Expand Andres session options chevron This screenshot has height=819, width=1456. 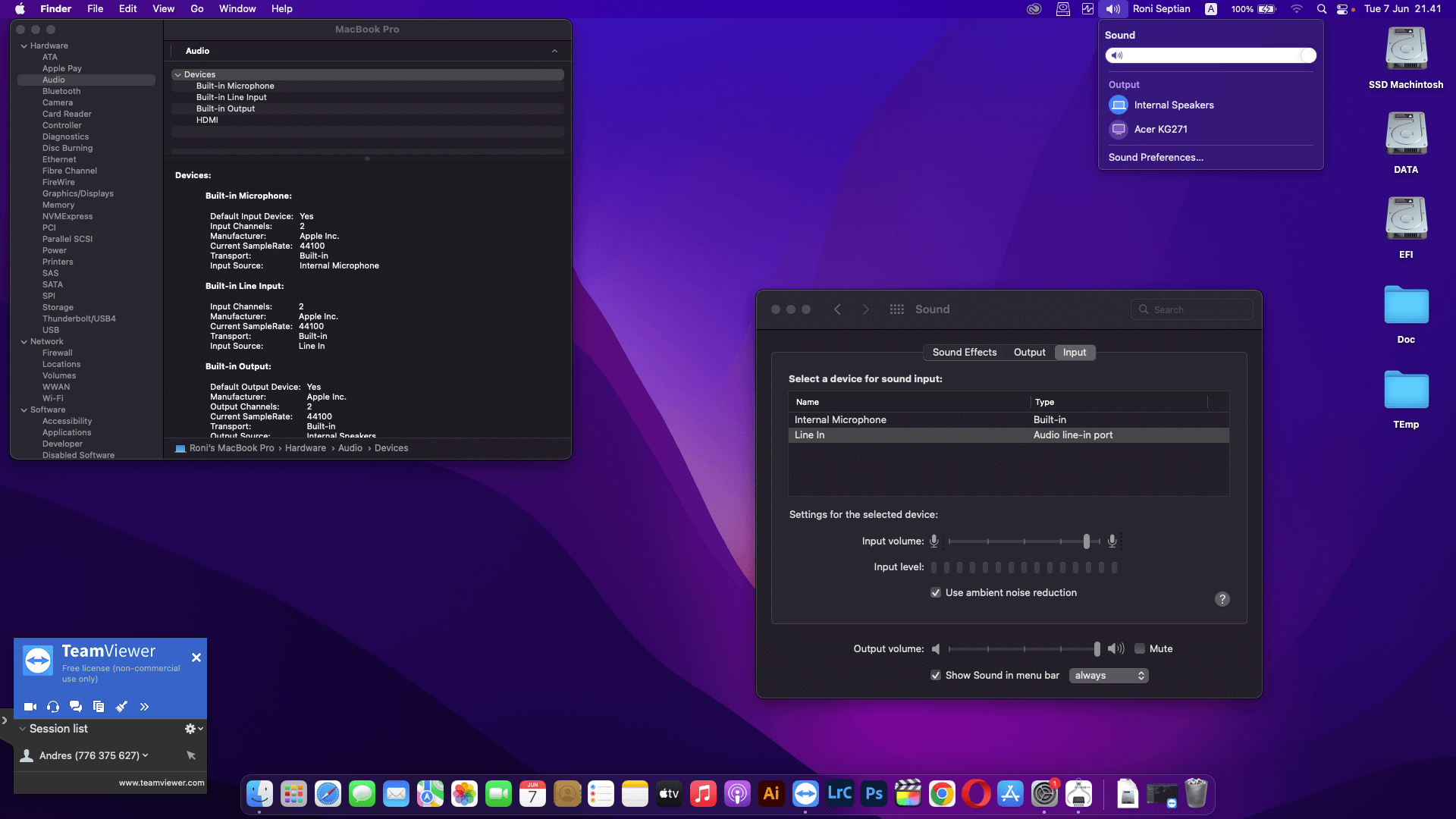(x=146, y=755)
